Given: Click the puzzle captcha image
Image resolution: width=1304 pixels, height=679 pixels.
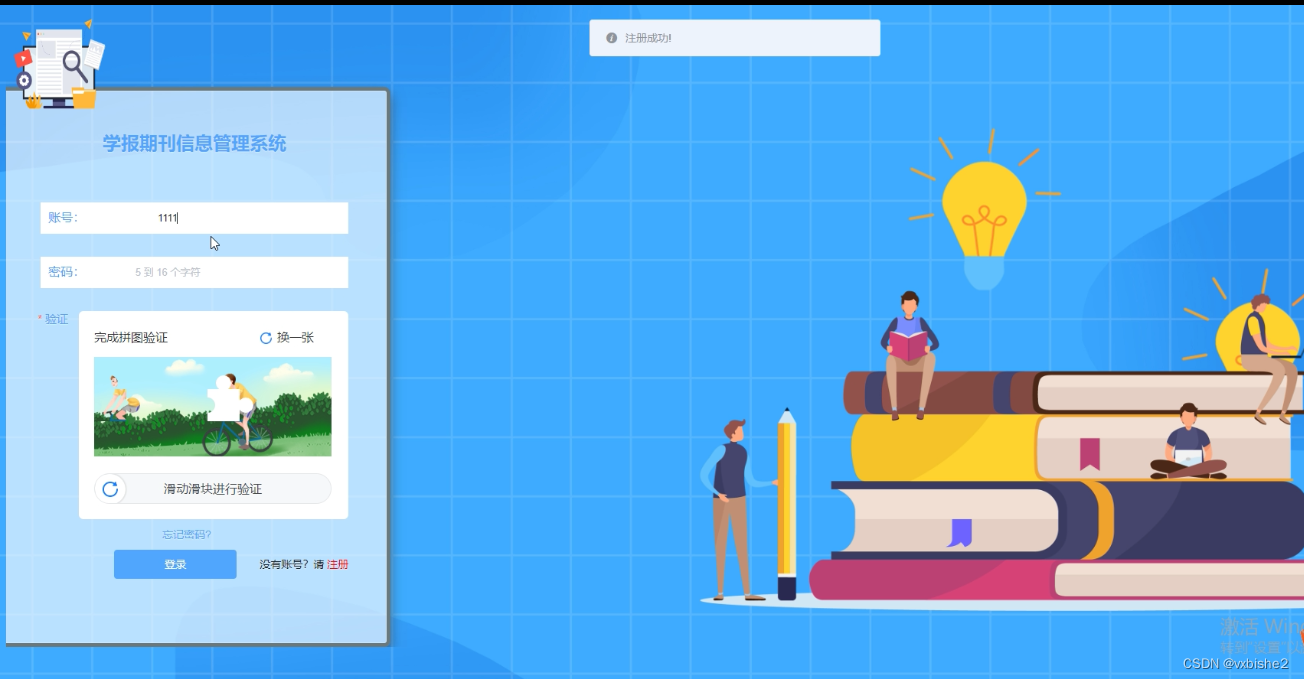Looking at the screenshot, I should click(213, 407).
